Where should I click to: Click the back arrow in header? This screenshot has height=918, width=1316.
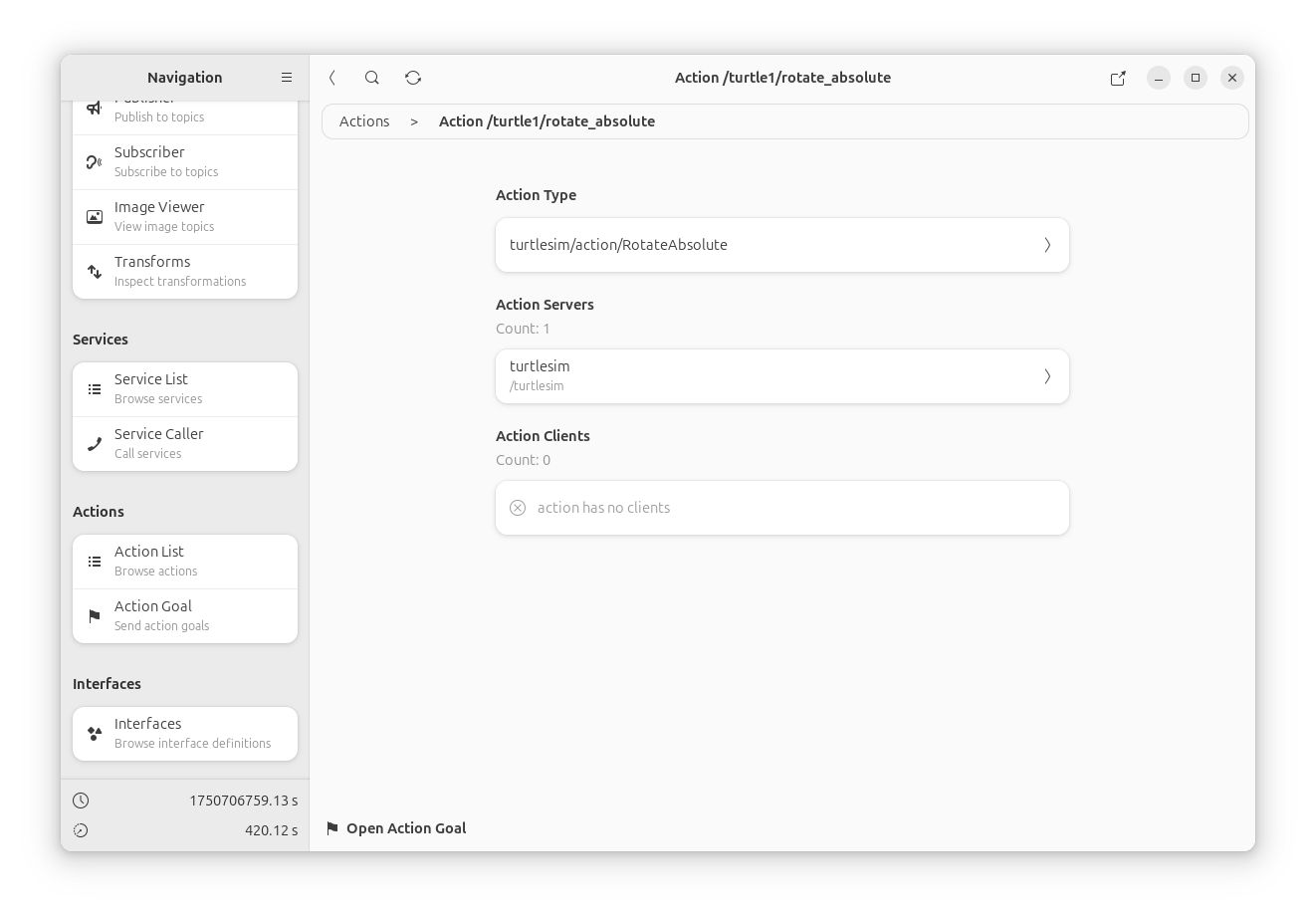(x=332, y=78)
